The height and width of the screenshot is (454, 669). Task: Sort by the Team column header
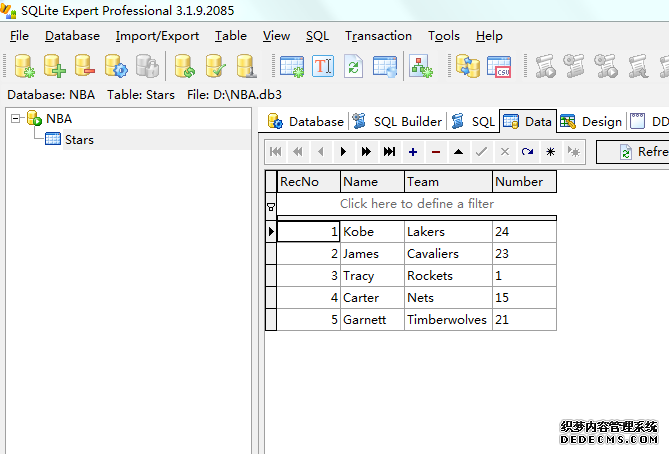448,182
